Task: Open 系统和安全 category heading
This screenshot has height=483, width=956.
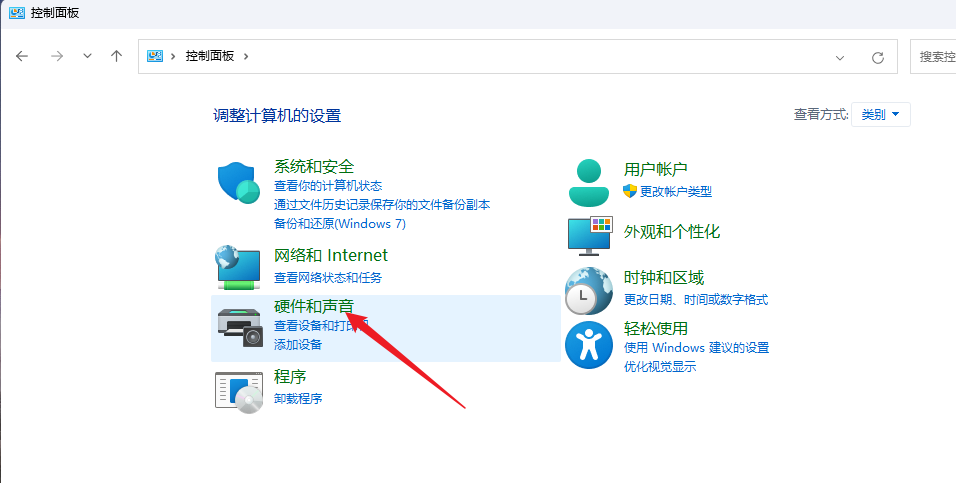Action: click(x=314, y=166)
